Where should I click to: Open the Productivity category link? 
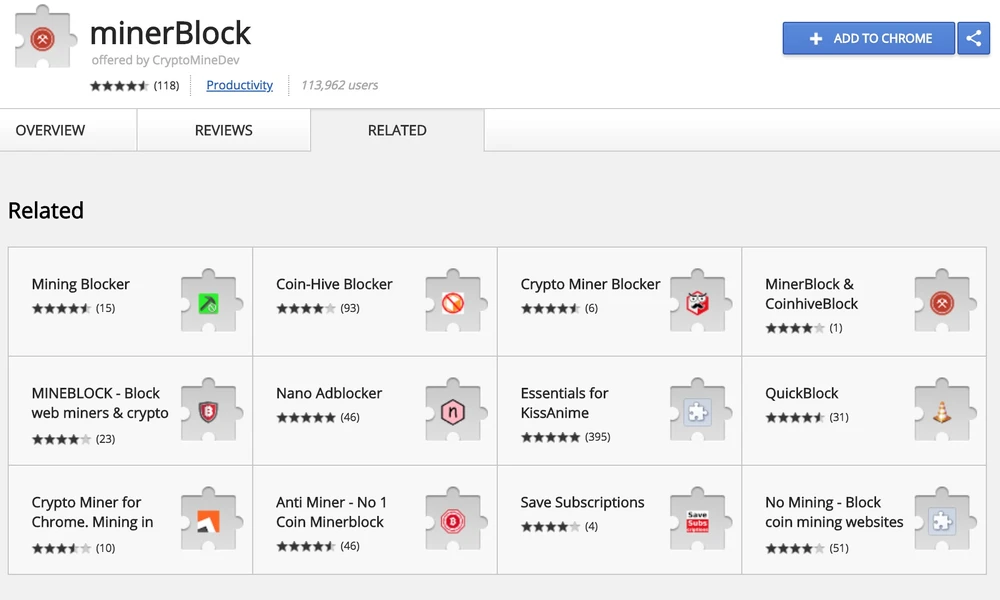point(239,85)
